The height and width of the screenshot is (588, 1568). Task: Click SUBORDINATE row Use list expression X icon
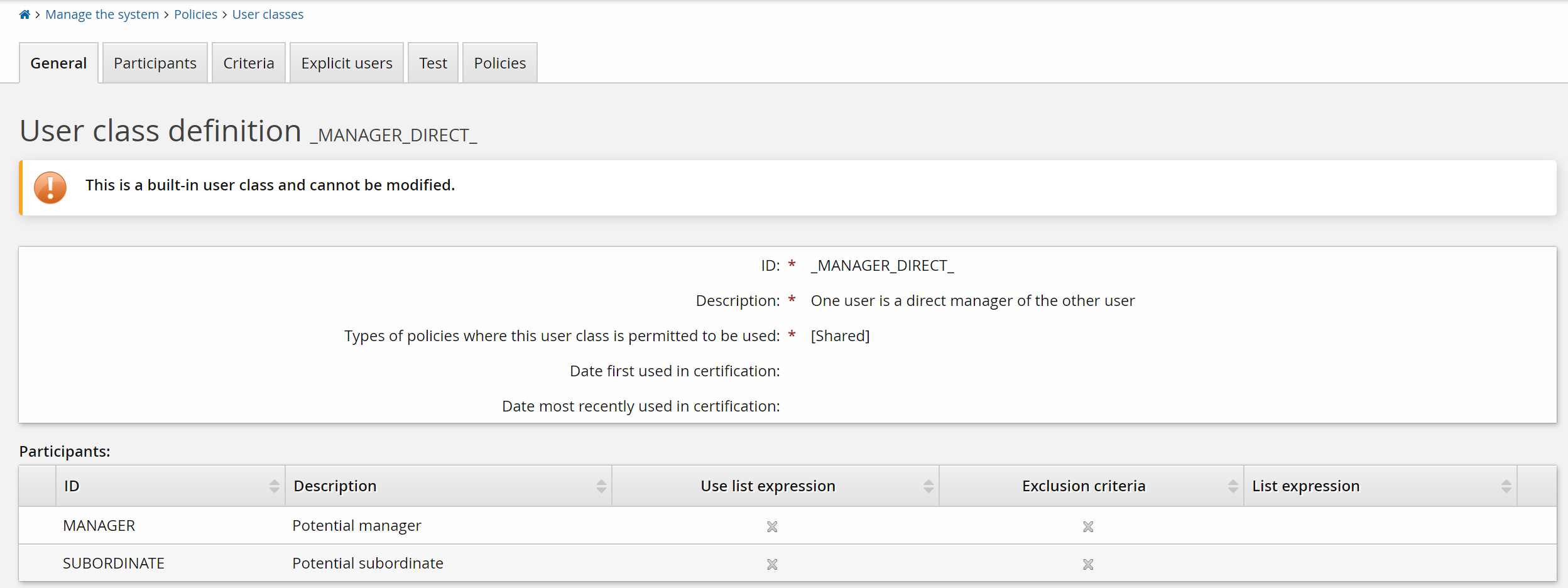pos(772,564)
